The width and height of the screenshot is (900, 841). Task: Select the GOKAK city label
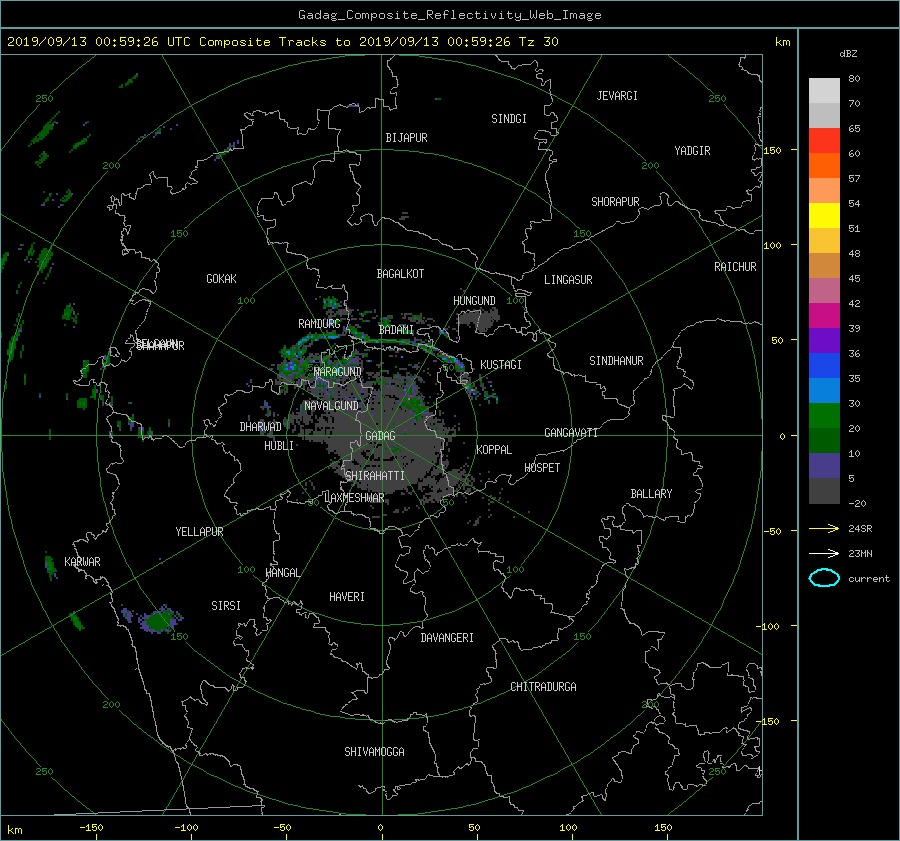[x=222, y=279]
